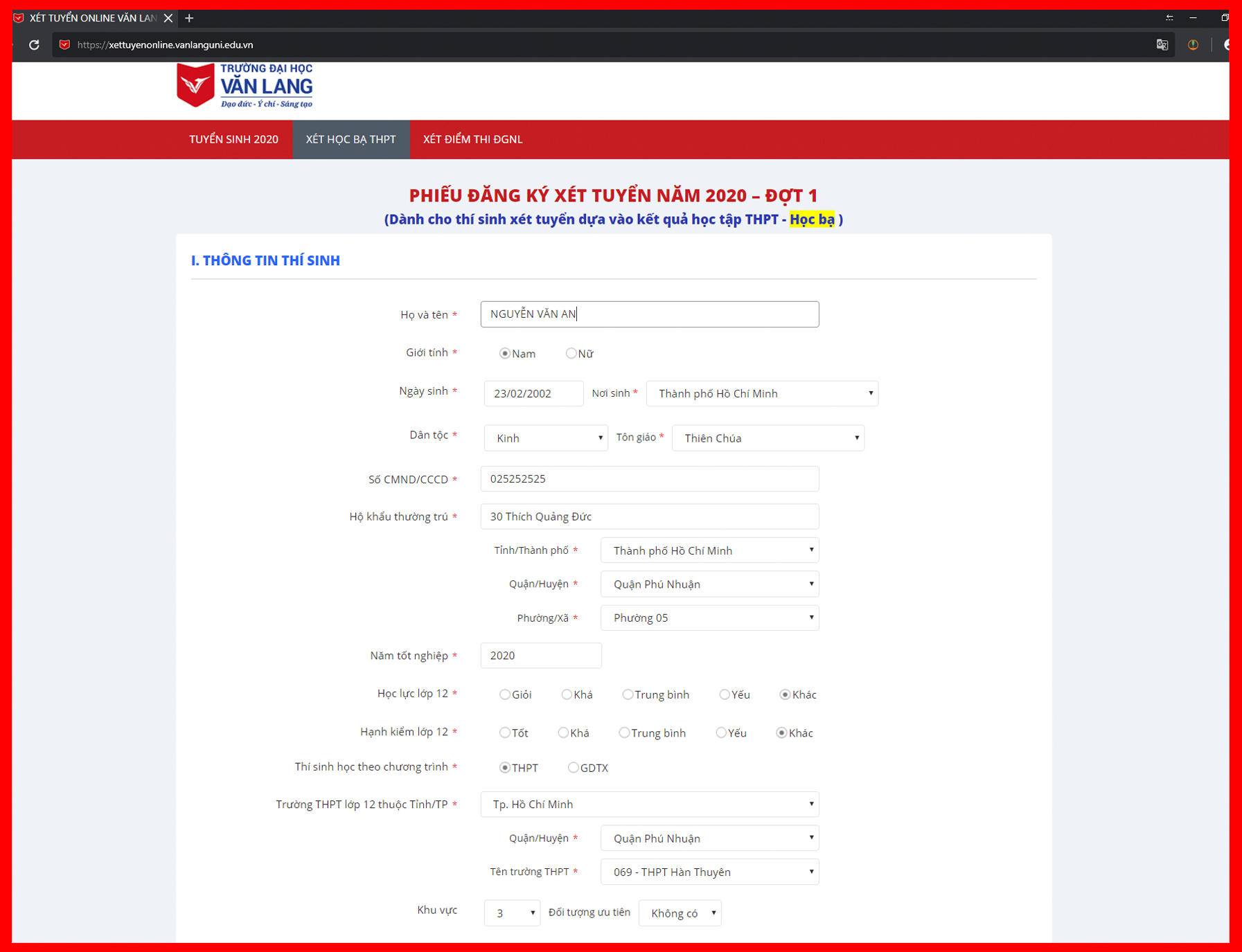1242x952 pixels.
Task: Choose Khác for Hạnh kiểm lớp 12
Action: (x=781, y=733)
